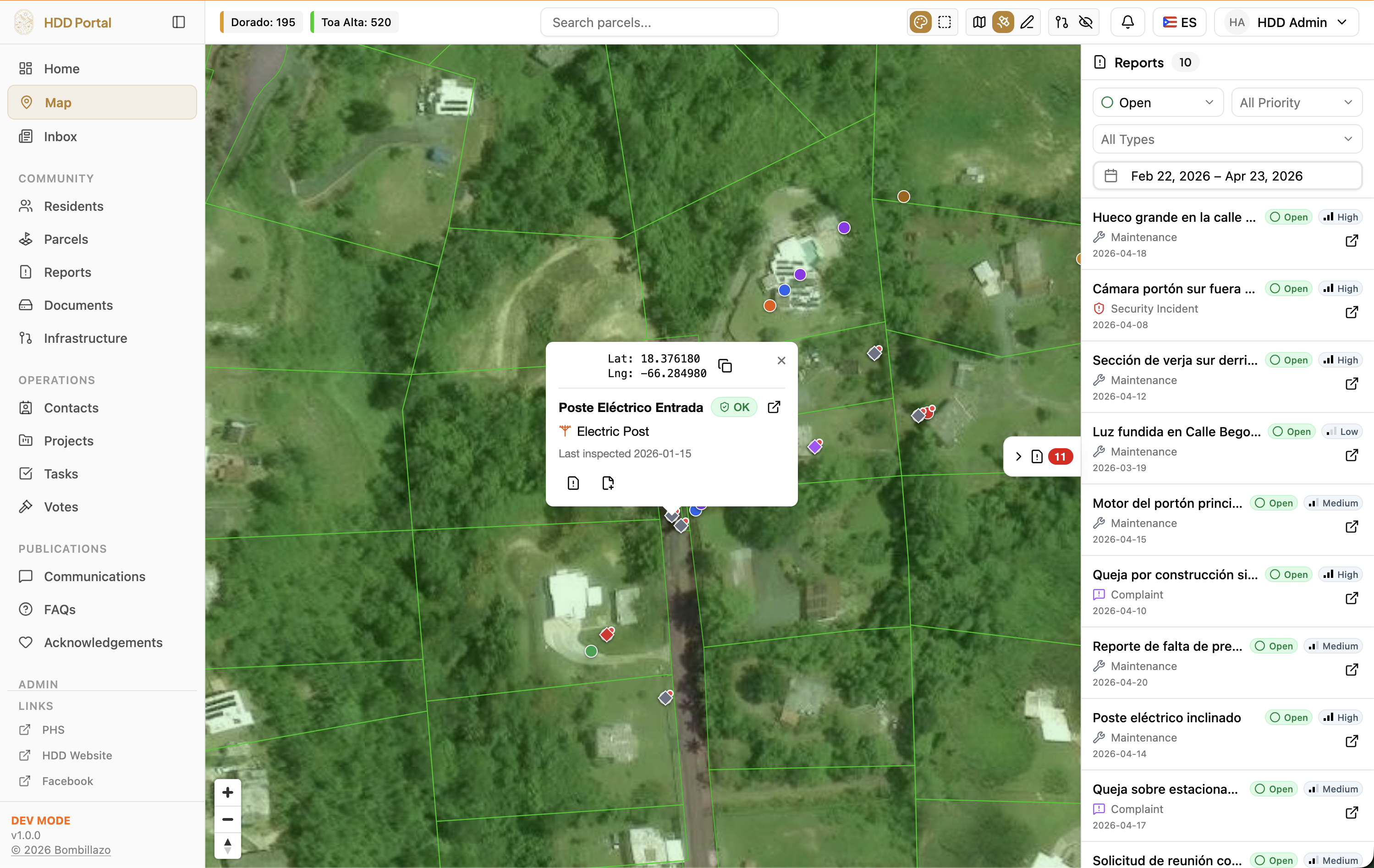Click the Reports count badge showing 10
This screenshot has width=1374, height=868.
(1185, 62)
